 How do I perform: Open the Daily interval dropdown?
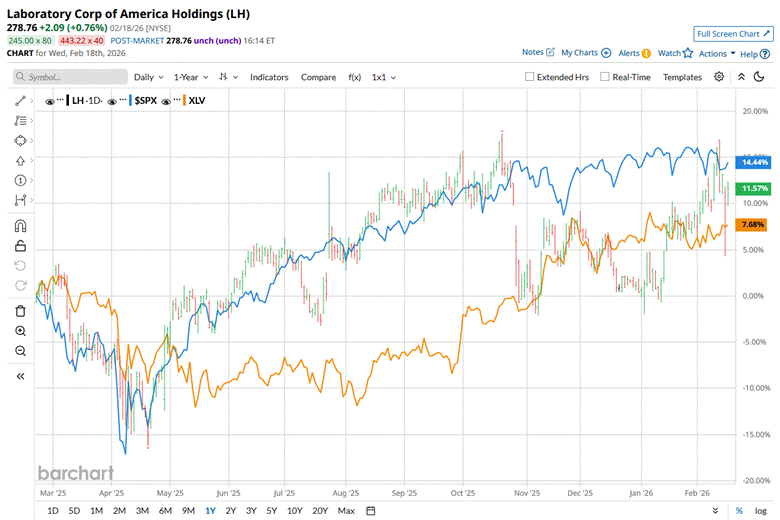pos(148,77)
